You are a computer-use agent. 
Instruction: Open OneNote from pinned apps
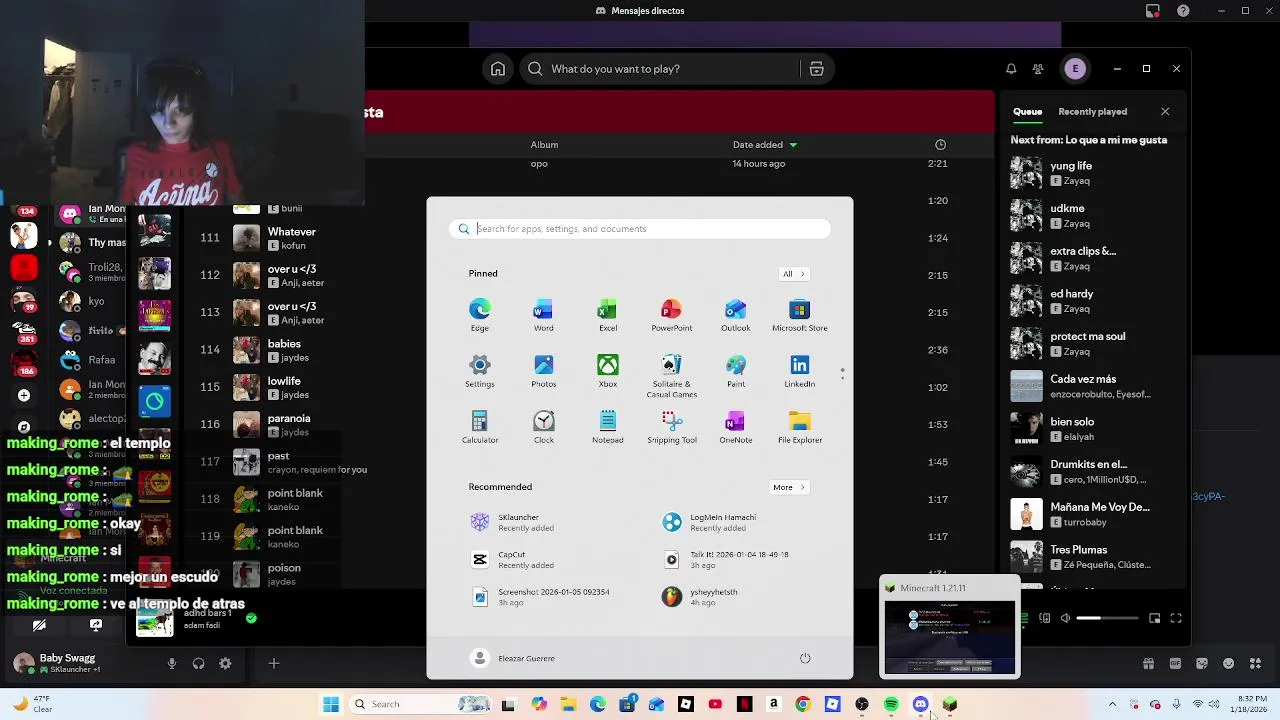point(735,427)
